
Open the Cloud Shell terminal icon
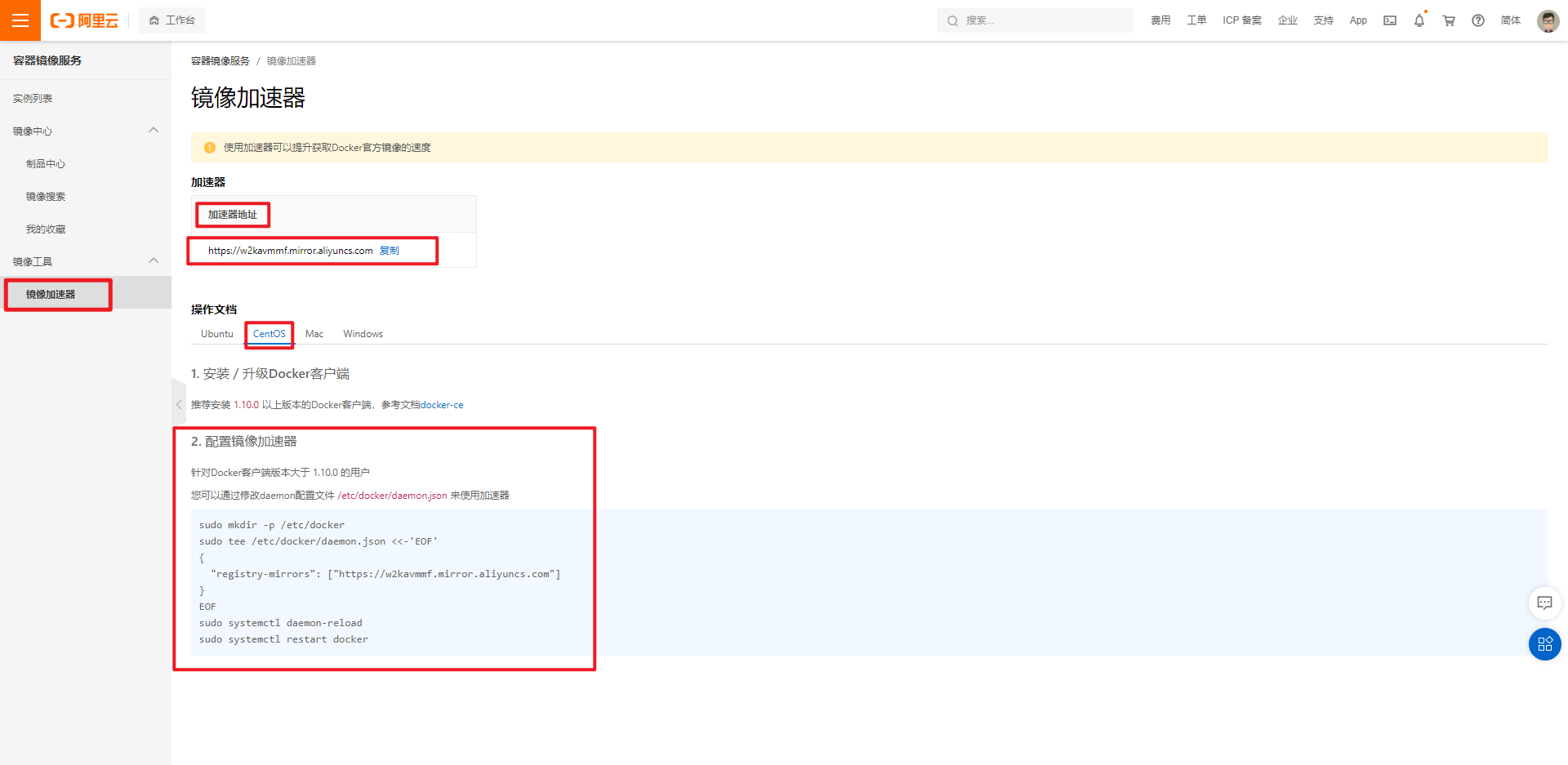(x=1390, y=20)
